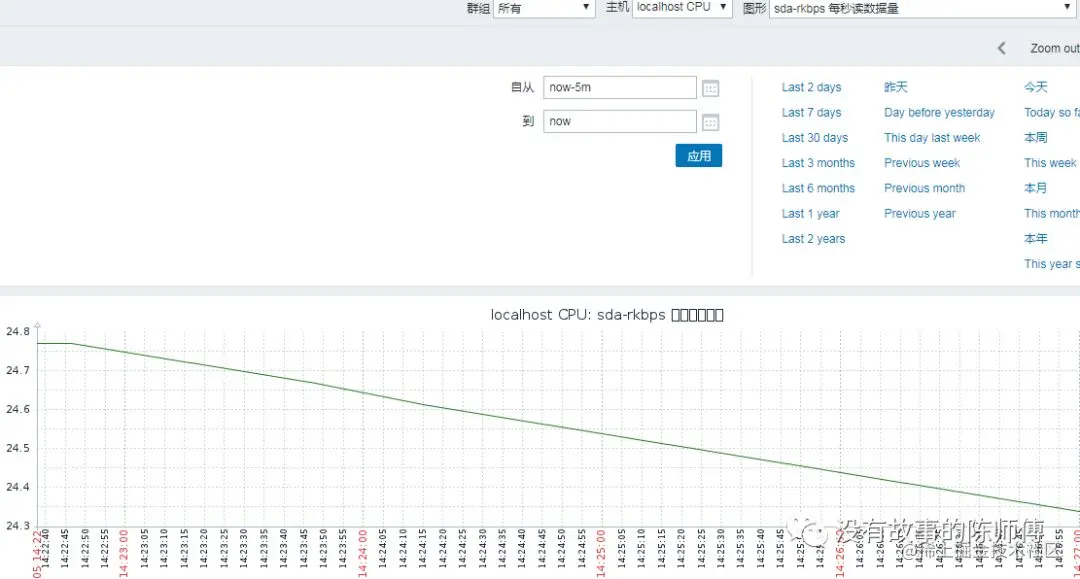1080x579 pixels.
Task: Select the Today so far range
Action: coord(1052,112)
